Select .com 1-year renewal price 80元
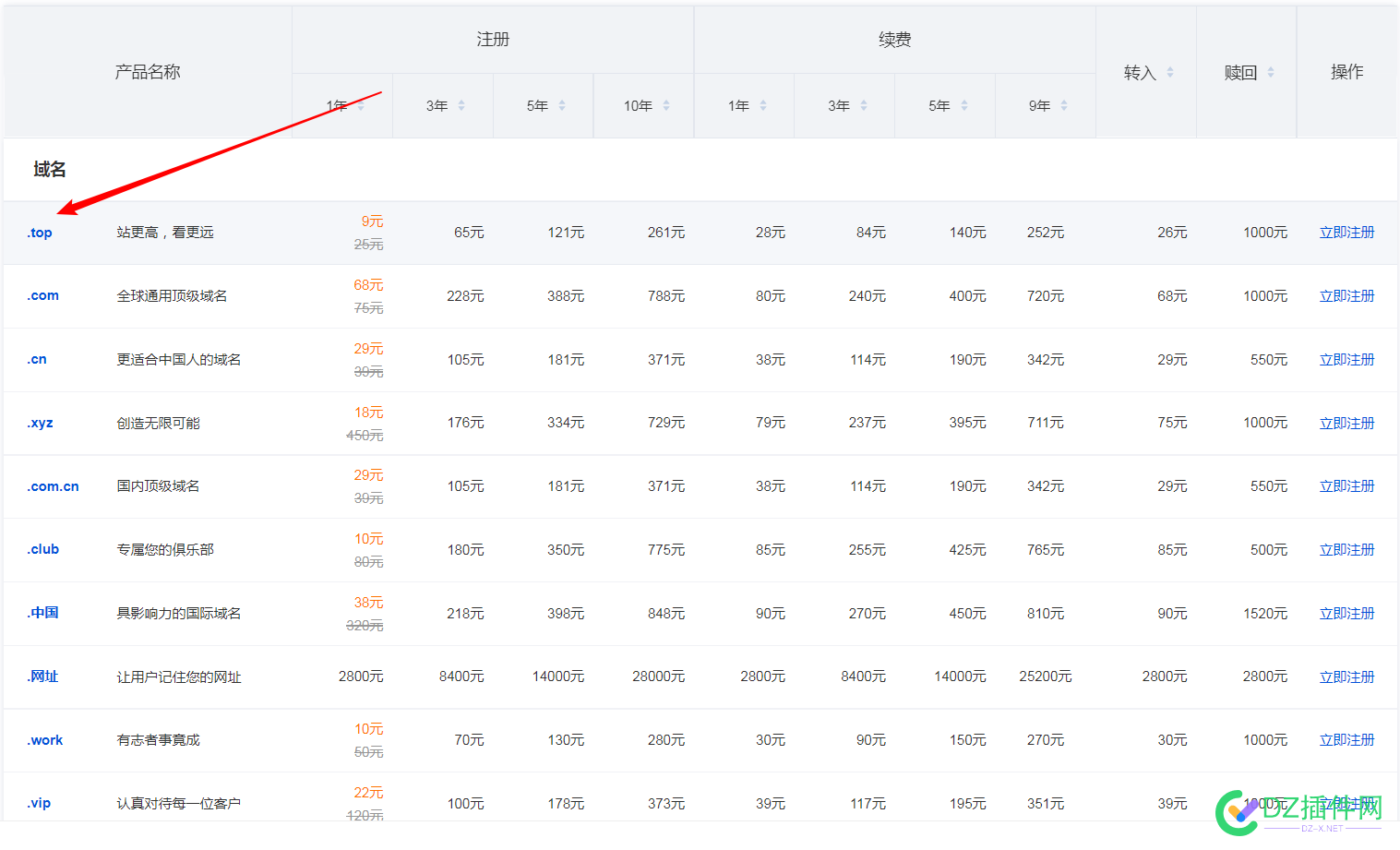Image resolution: width=1400 pixels, height=850 pixels. [770, 296]
